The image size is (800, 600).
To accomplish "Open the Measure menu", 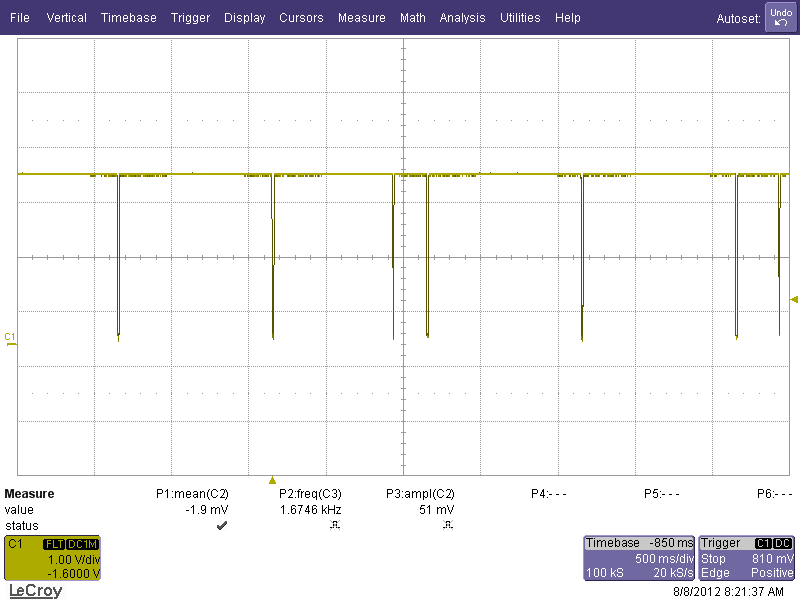I will [362, 18].
